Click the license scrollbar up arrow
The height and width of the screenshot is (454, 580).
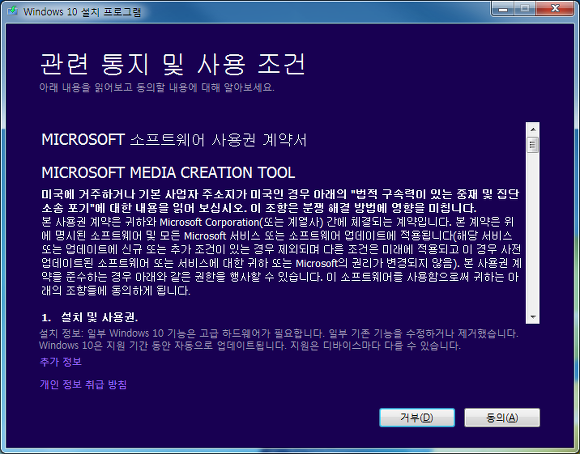click(x=533, y=129)
